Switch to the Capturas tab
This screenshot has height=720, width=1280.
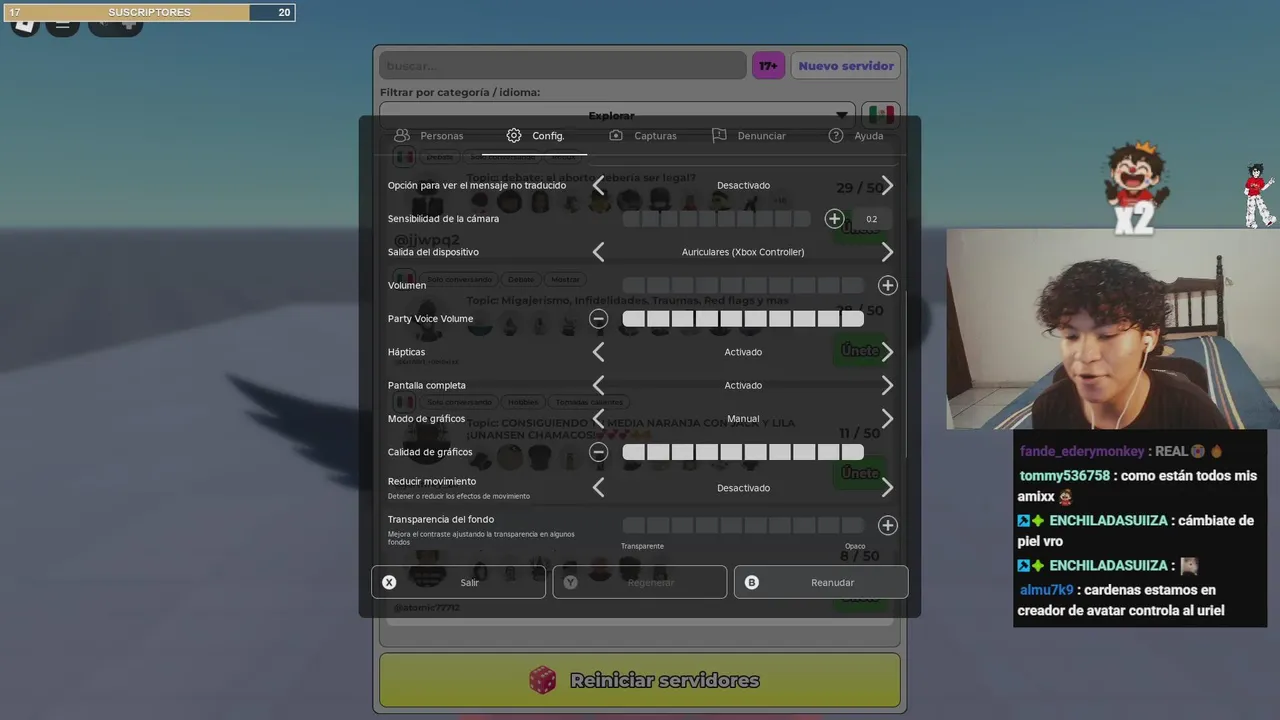coord(643,135)
